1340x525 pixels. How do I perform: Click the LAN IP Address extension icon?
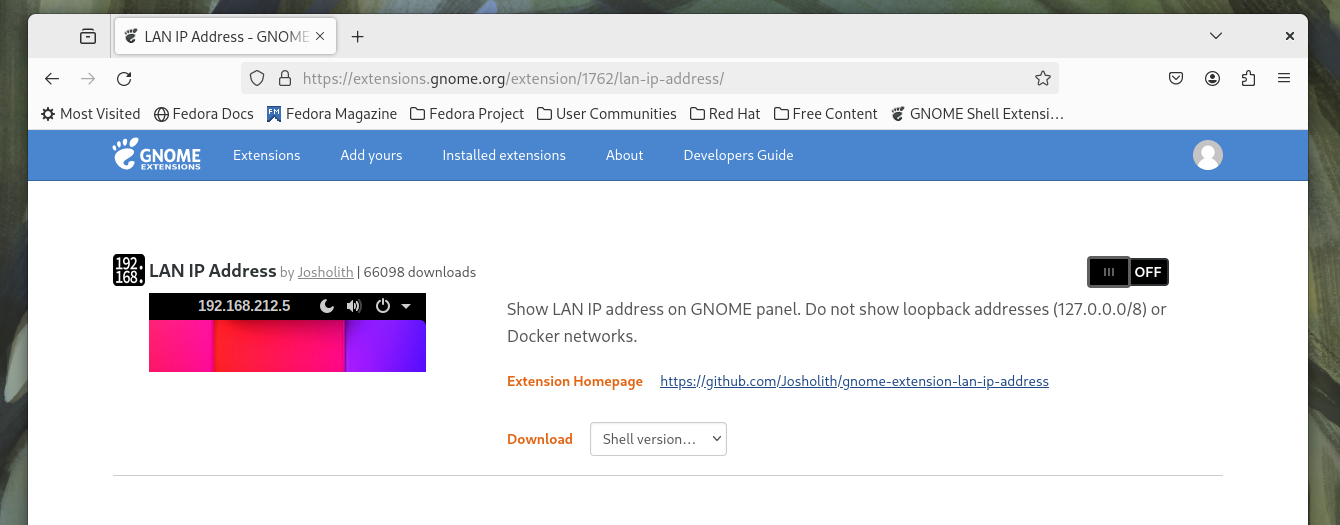click(x=129, y=270)
